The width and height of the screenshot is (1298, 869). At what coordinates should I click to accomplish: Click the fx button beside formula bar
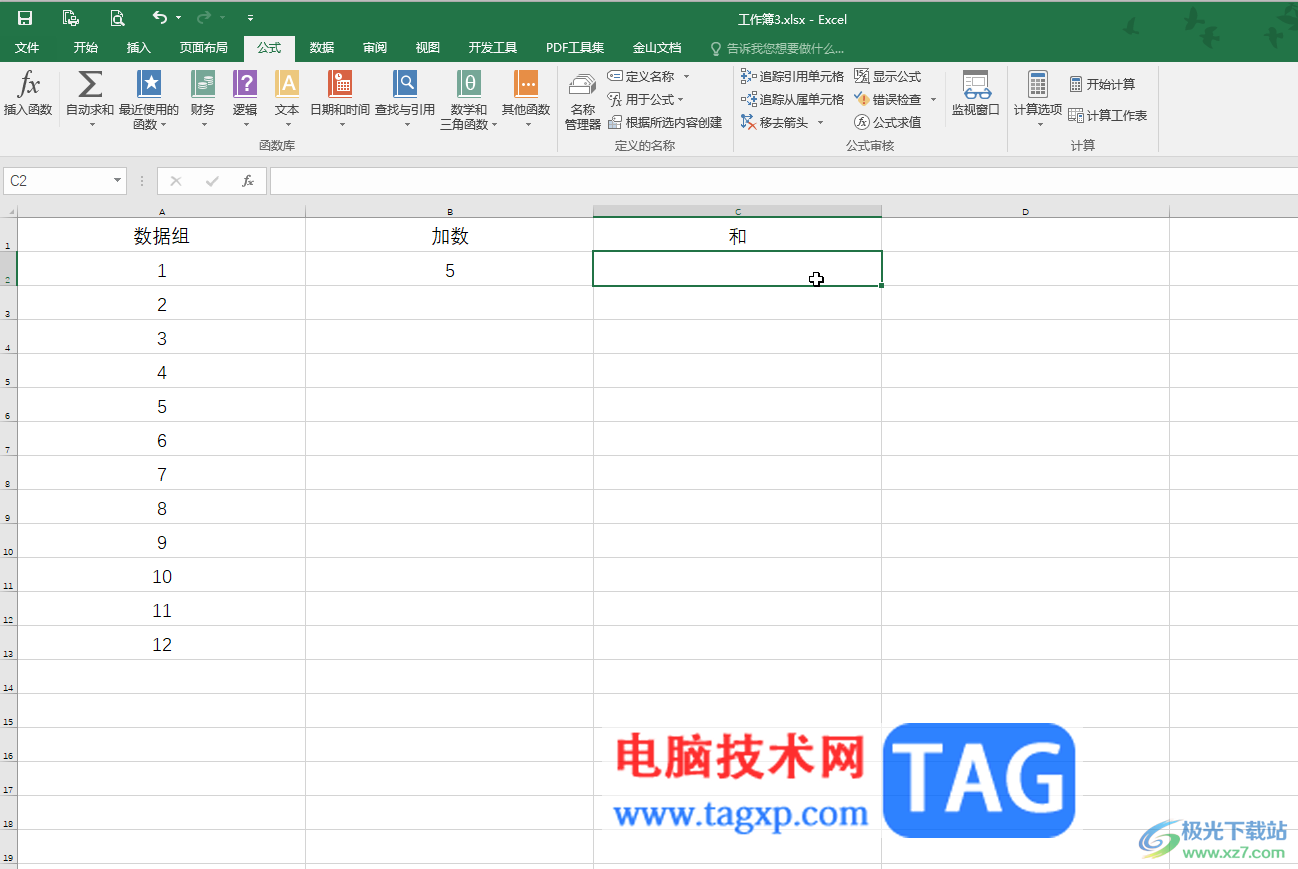(248, 181)
